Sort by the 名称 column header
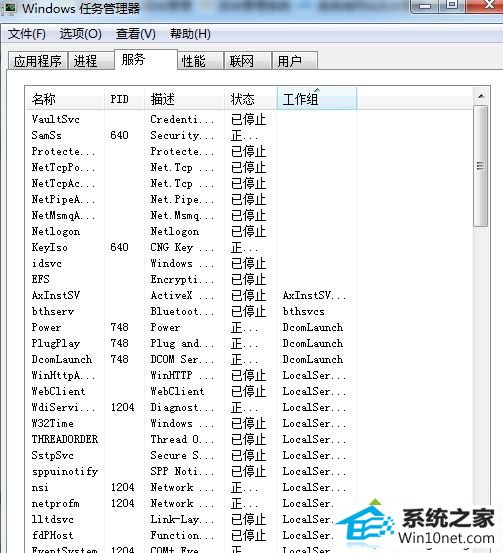Viewport: 503px width, 553px height. (65, 99)
